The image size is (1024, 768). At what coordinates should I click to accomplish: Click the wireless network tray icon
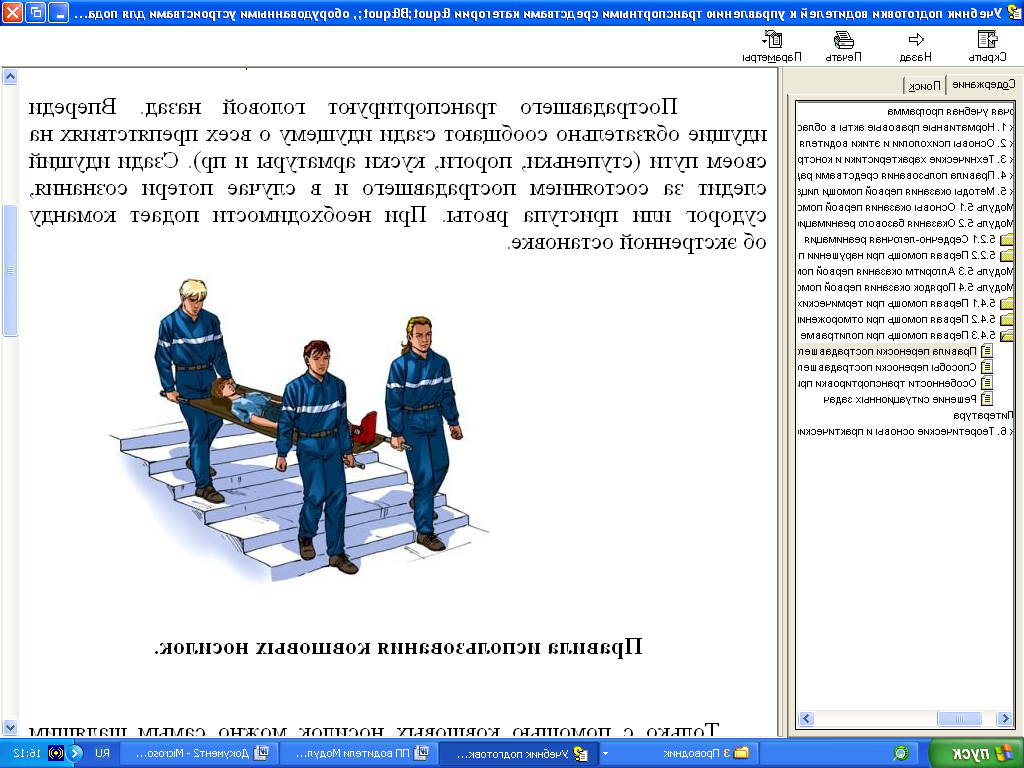[x=56, y=754]
